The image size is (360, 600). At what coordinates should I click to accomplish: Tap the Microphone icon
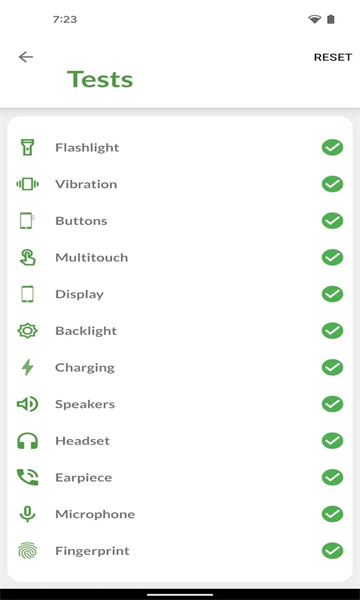coord(28,514)
